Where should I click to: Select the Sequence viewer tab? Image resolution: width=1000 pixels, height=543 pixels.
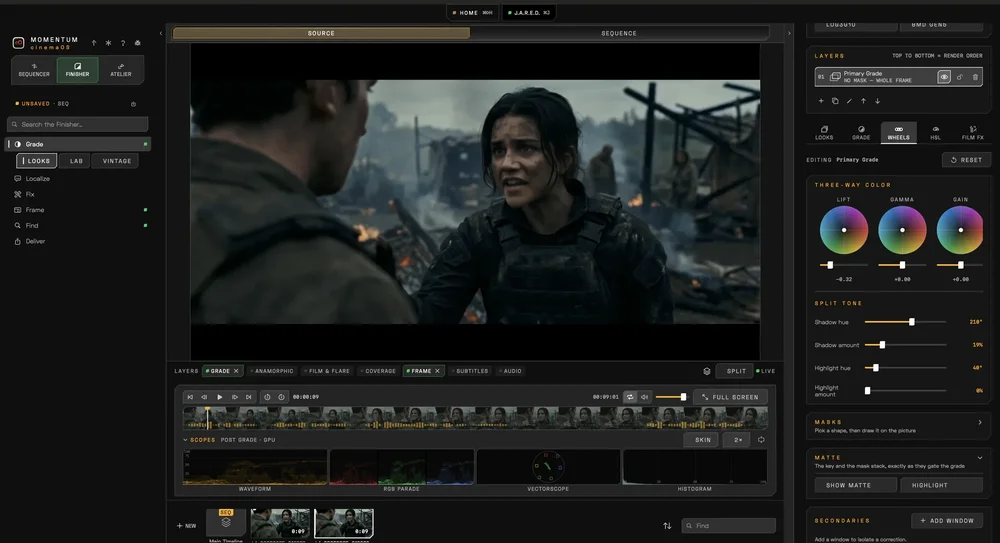(x=619, y=33)
